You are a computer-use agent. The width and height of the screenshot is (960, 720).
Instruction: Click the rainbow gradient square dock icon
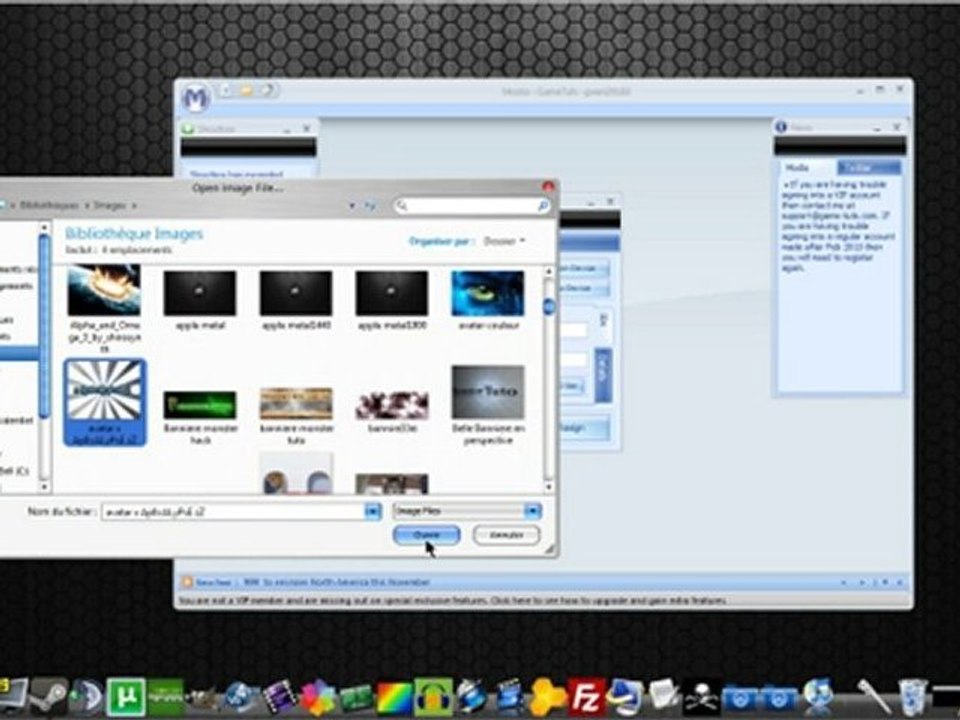[395, 698]
